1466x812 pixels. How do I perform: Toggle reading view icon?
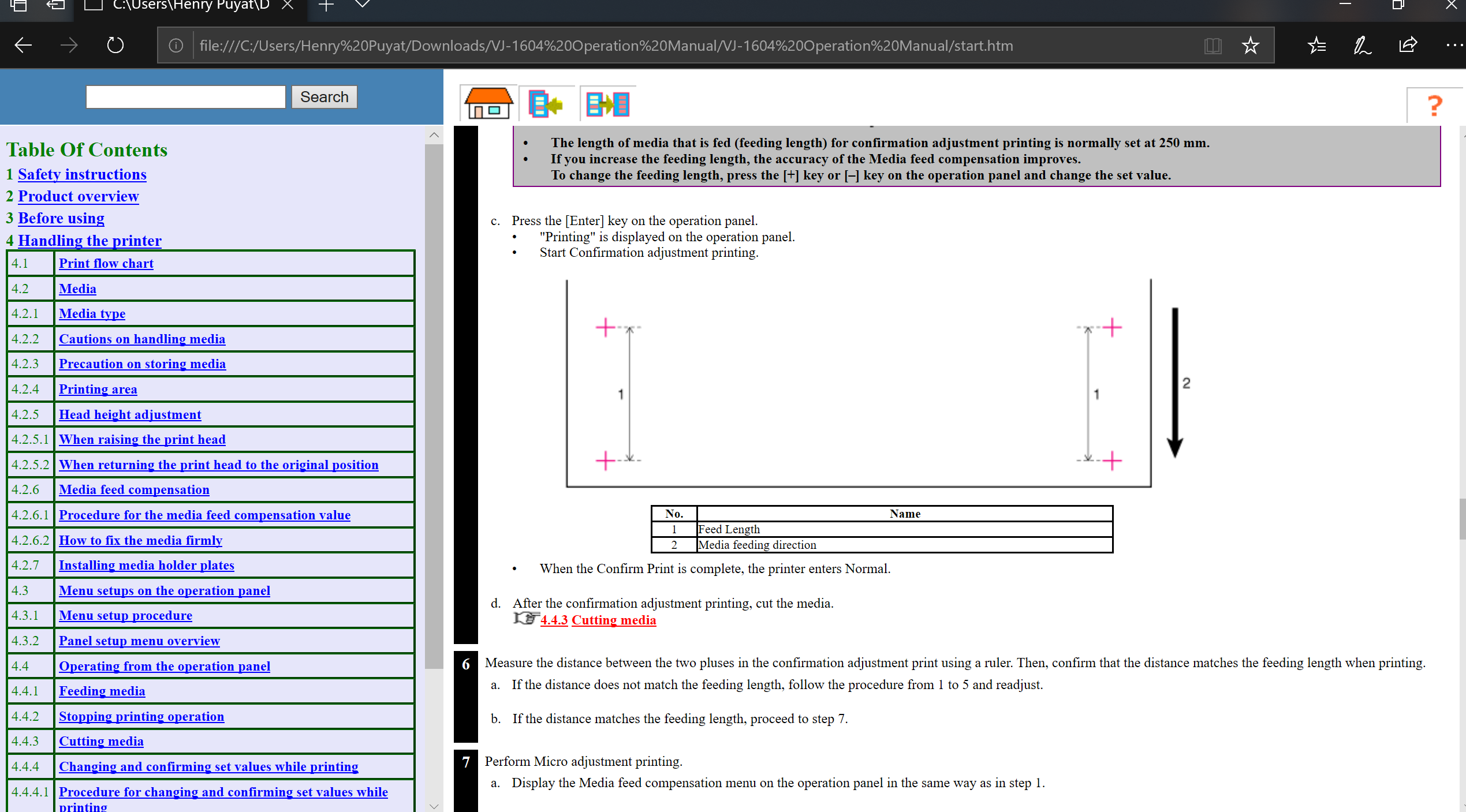1213,46
